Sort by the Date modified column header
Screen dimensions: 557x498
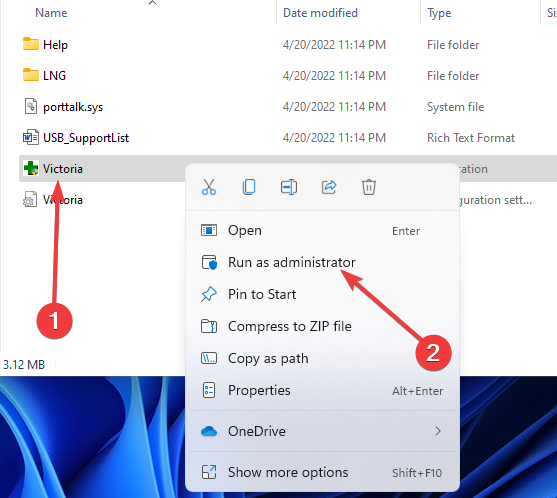tap(320, 13)
